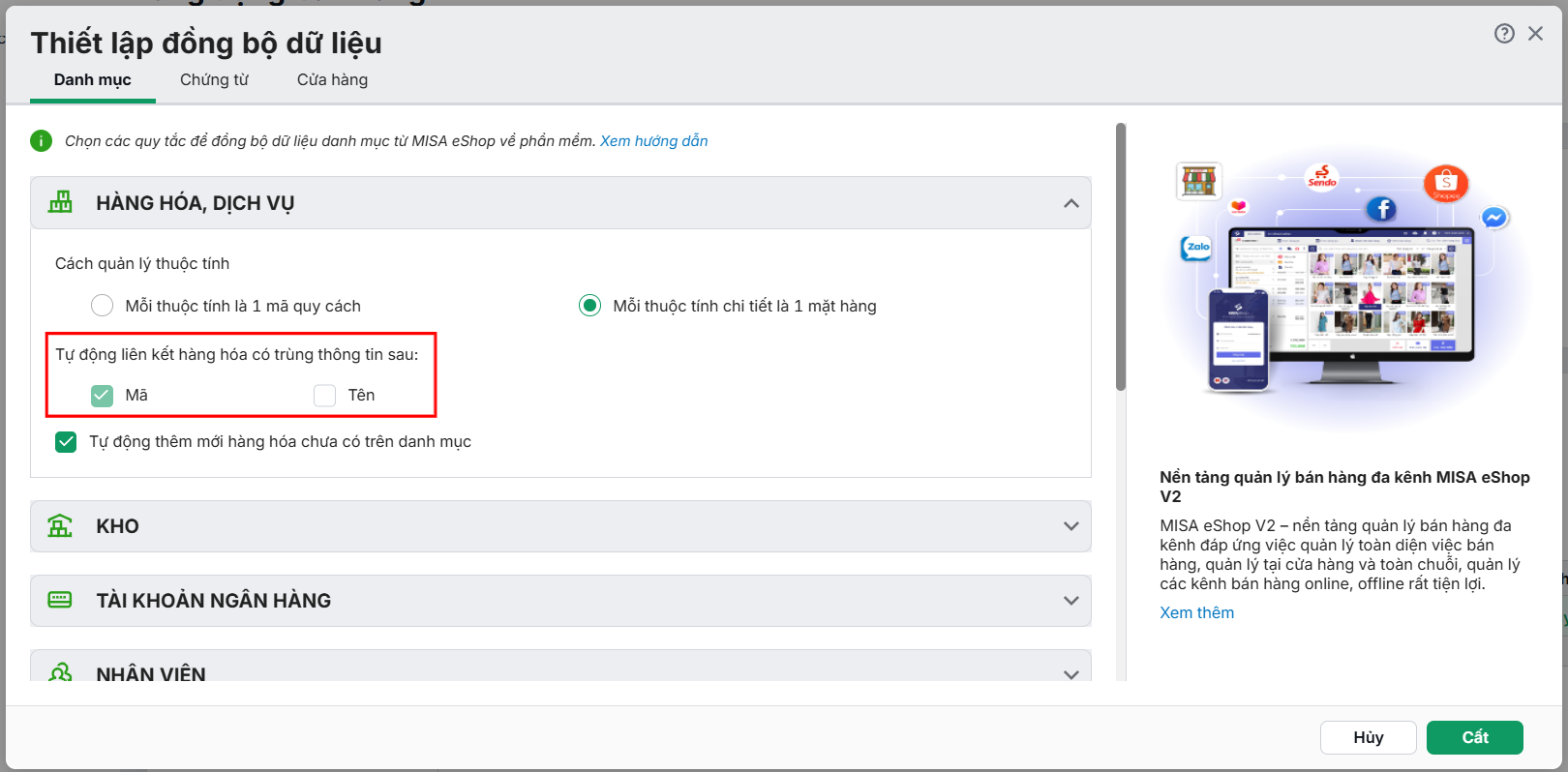Uncheck Tự động thêm mới hàng hóa checkbox
Viewport: 1568px width, 772px height.
click(66, 441)
